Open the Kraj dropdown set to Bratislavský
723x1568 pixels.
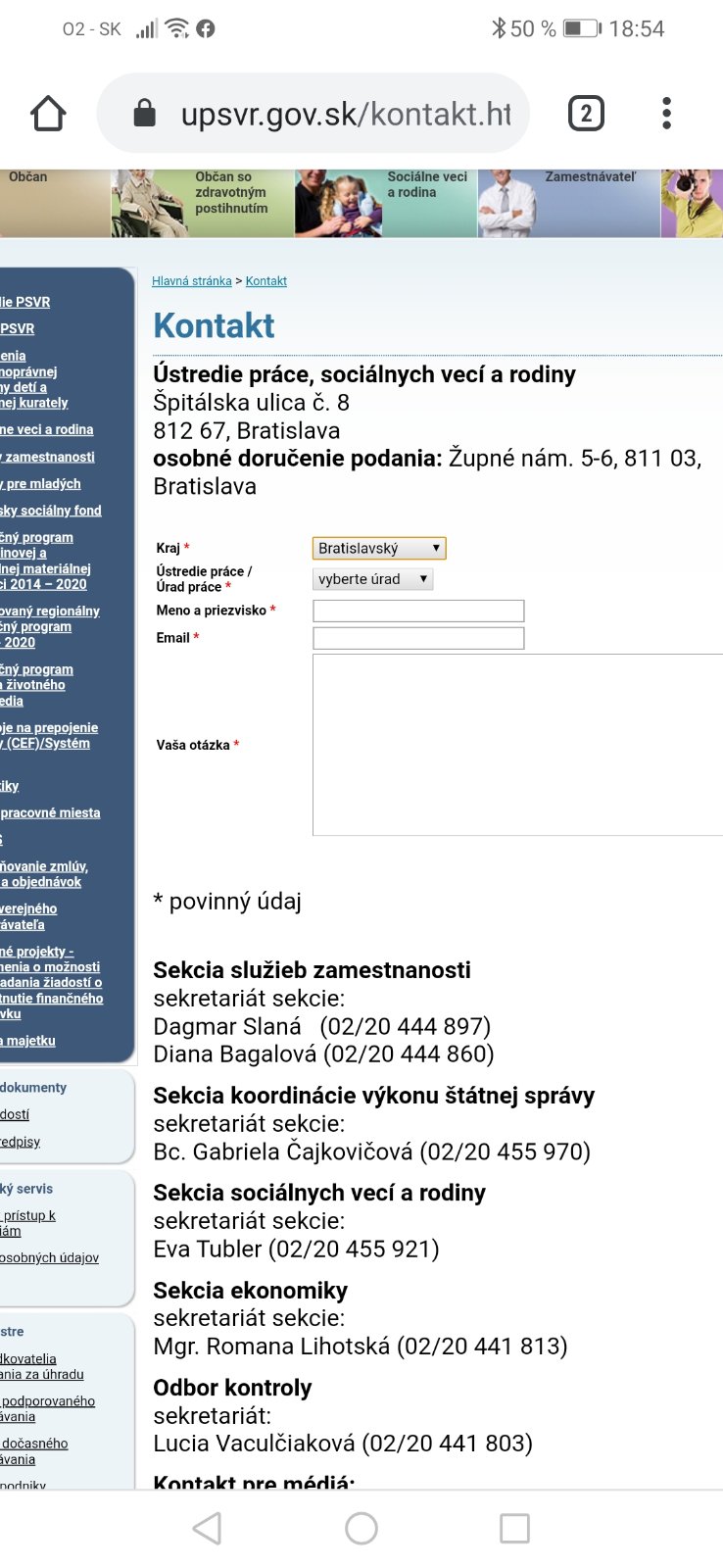379,549
